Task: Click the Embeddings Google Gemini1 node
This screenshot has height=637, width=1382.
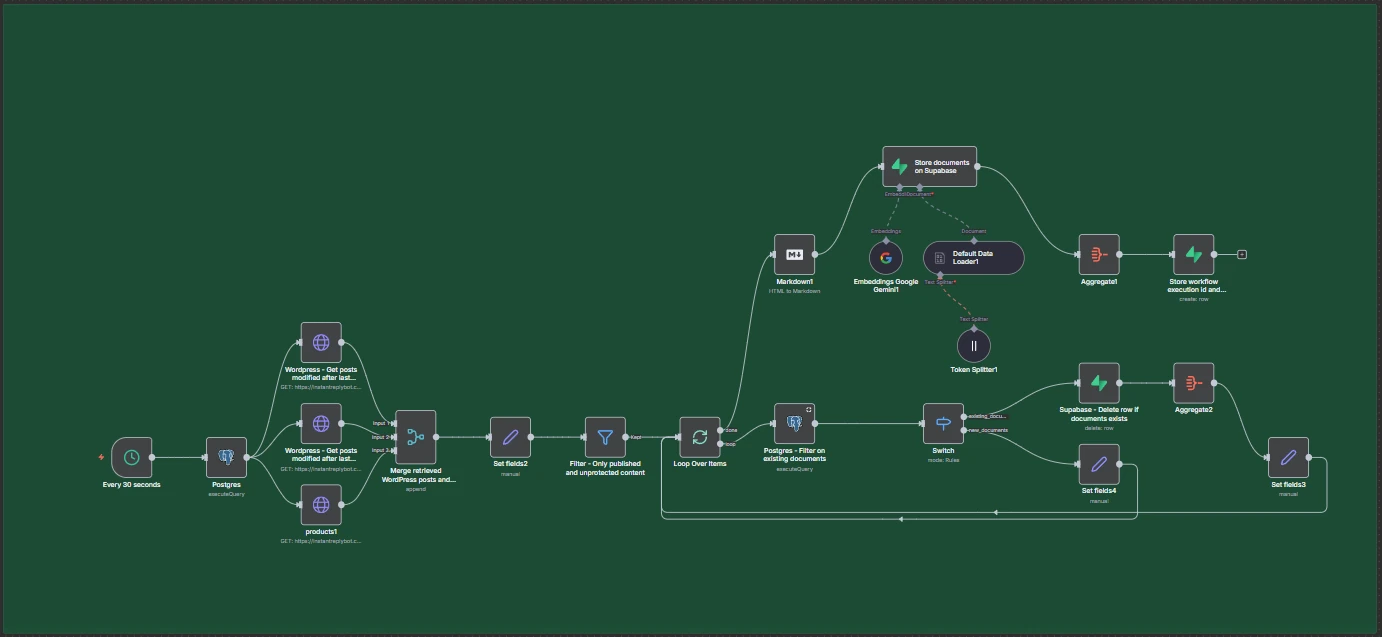Action: coord(885,258)
